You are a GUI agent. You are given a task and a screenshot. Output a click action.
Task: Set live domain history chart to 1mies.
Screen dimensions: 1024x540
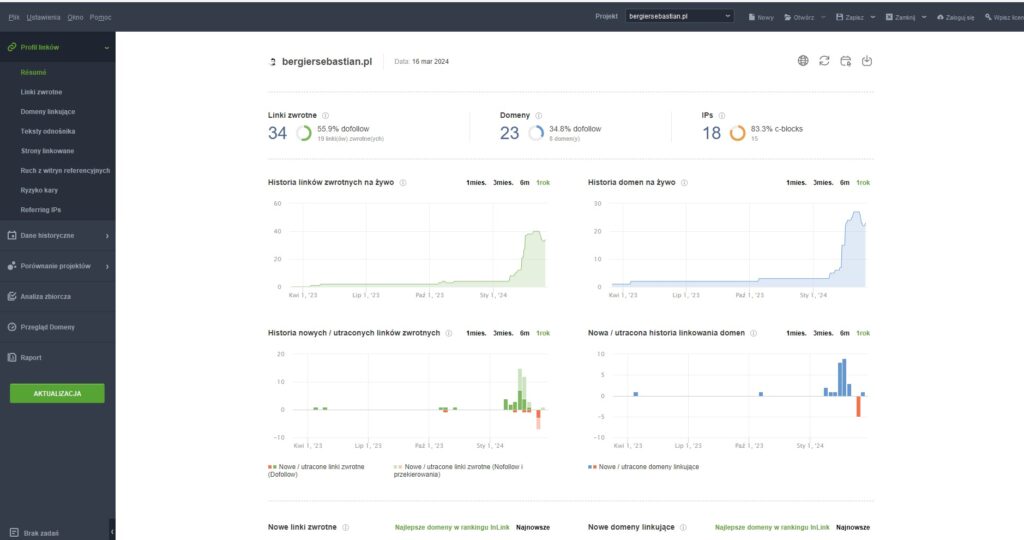tap(796, 183)
